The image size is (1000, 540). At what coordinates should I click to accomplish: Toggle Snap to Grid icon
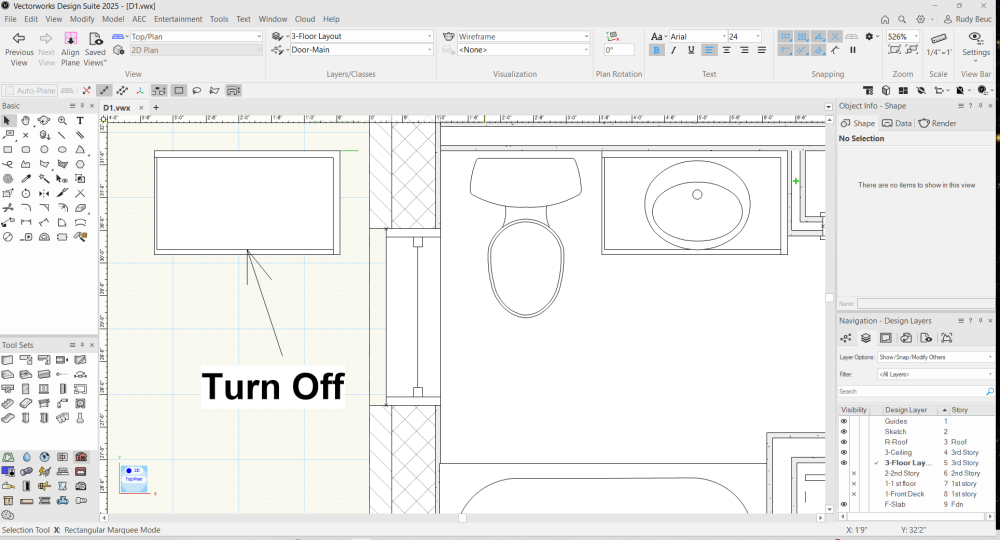pyautogui.click(x=785, y=37)
